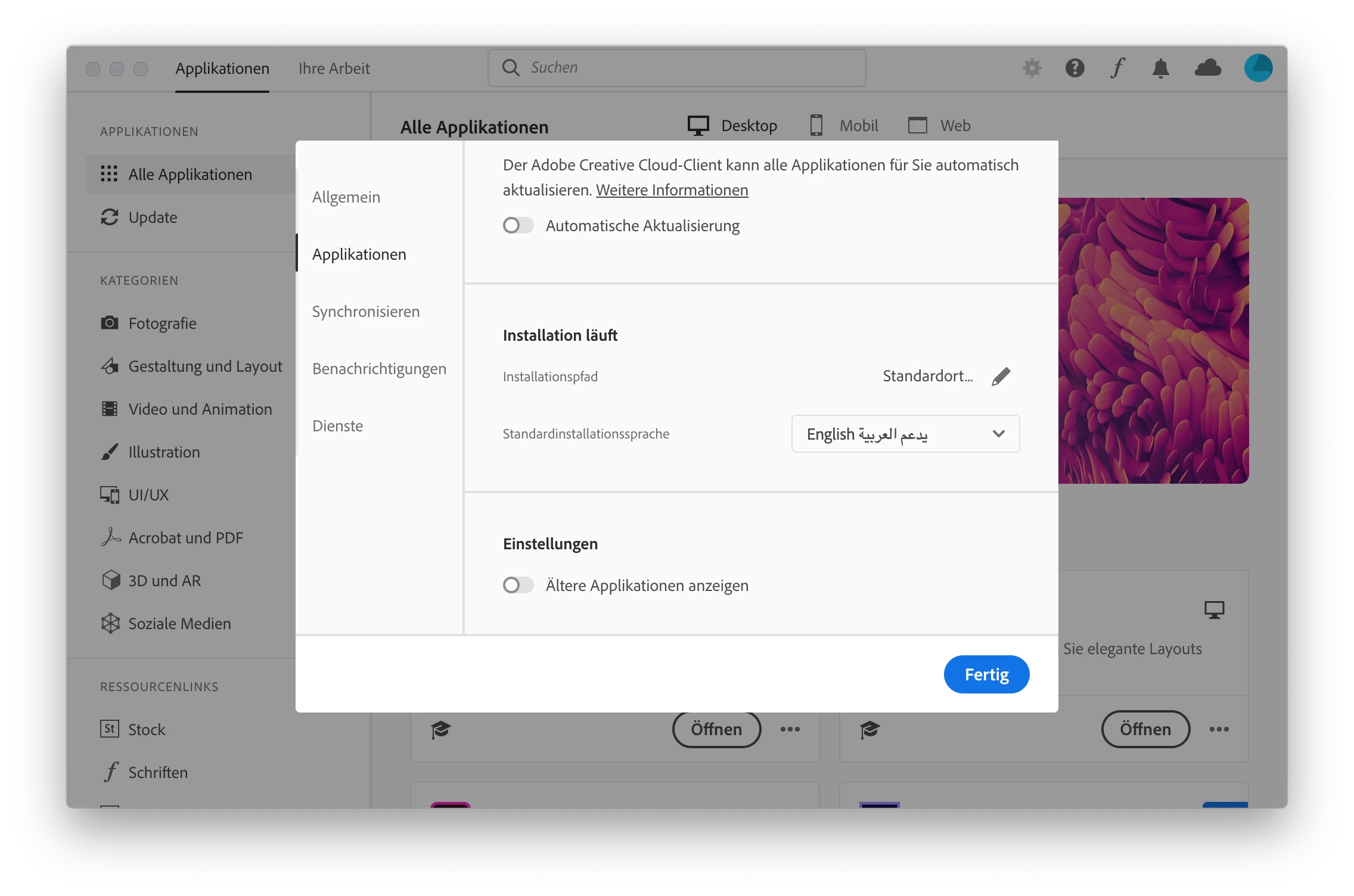The image size is (1354, 896).
Task: Toggle Ältere Applikationen anzeigen switch
Action: tap(518, 586)
